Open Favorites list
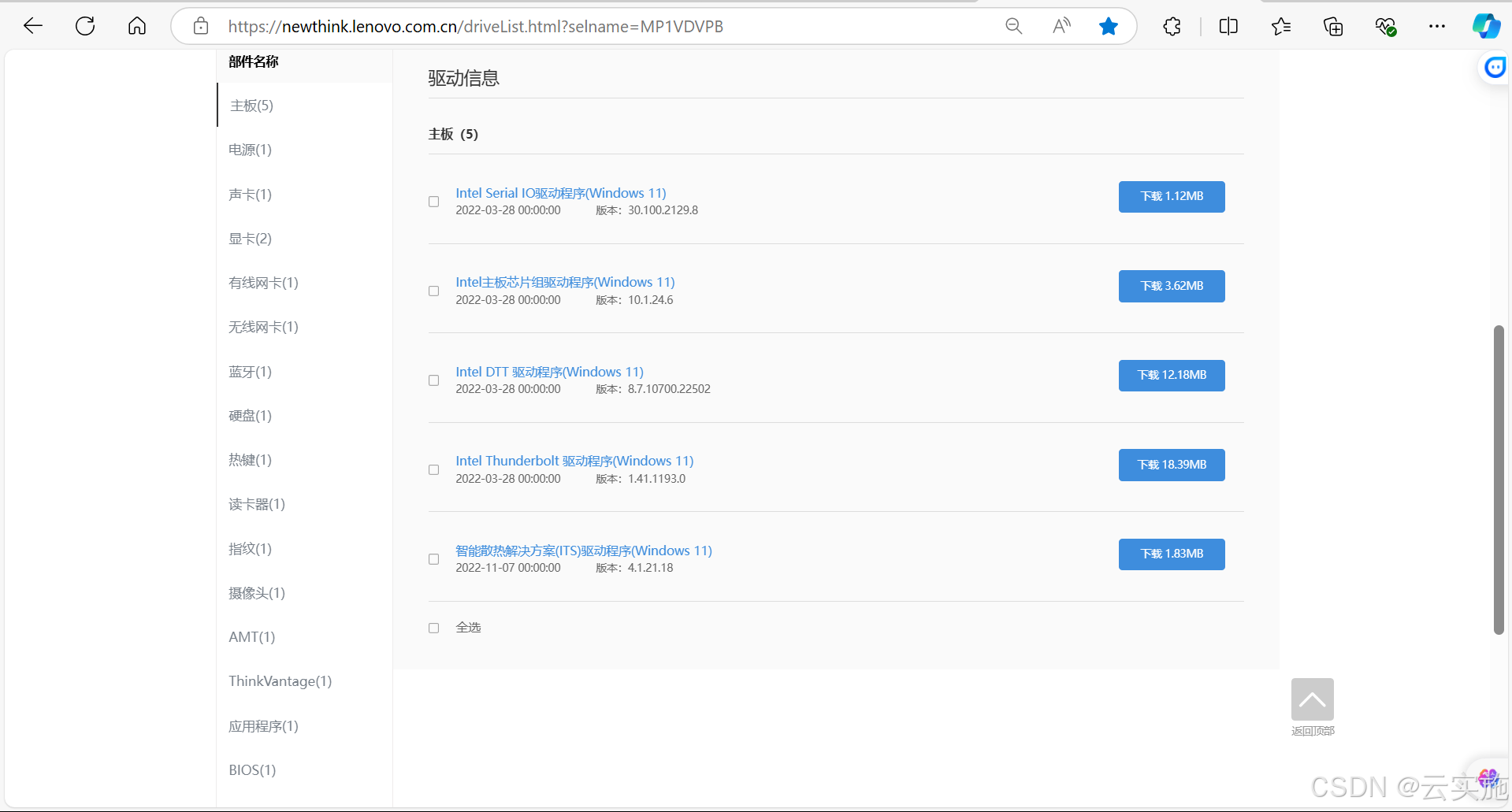Viewport: 1512px width, 812px height. pos(1281,27)
